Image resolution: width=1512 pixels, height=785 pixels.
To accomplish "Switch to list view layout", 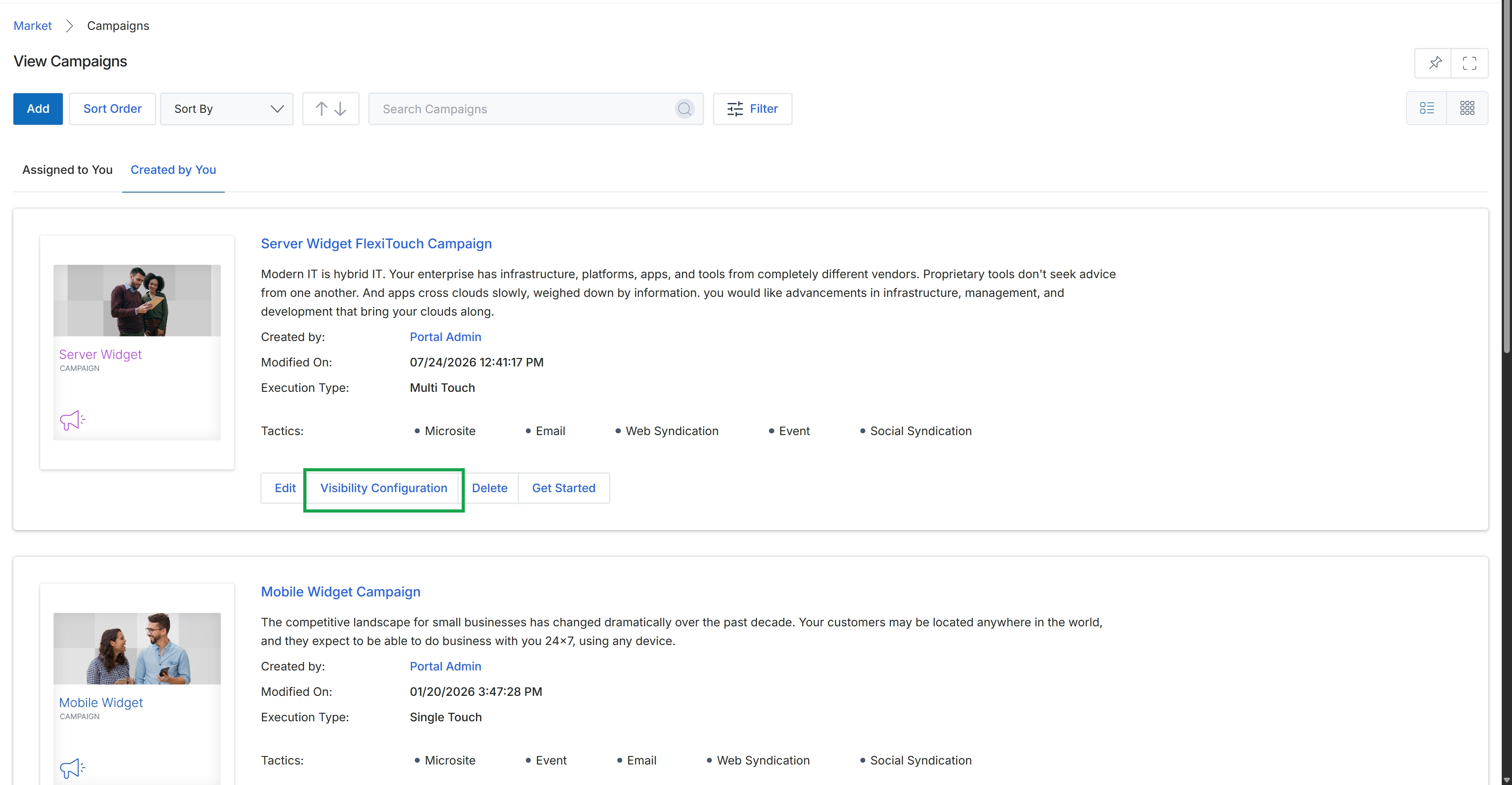I will [x=1427, y=108].
